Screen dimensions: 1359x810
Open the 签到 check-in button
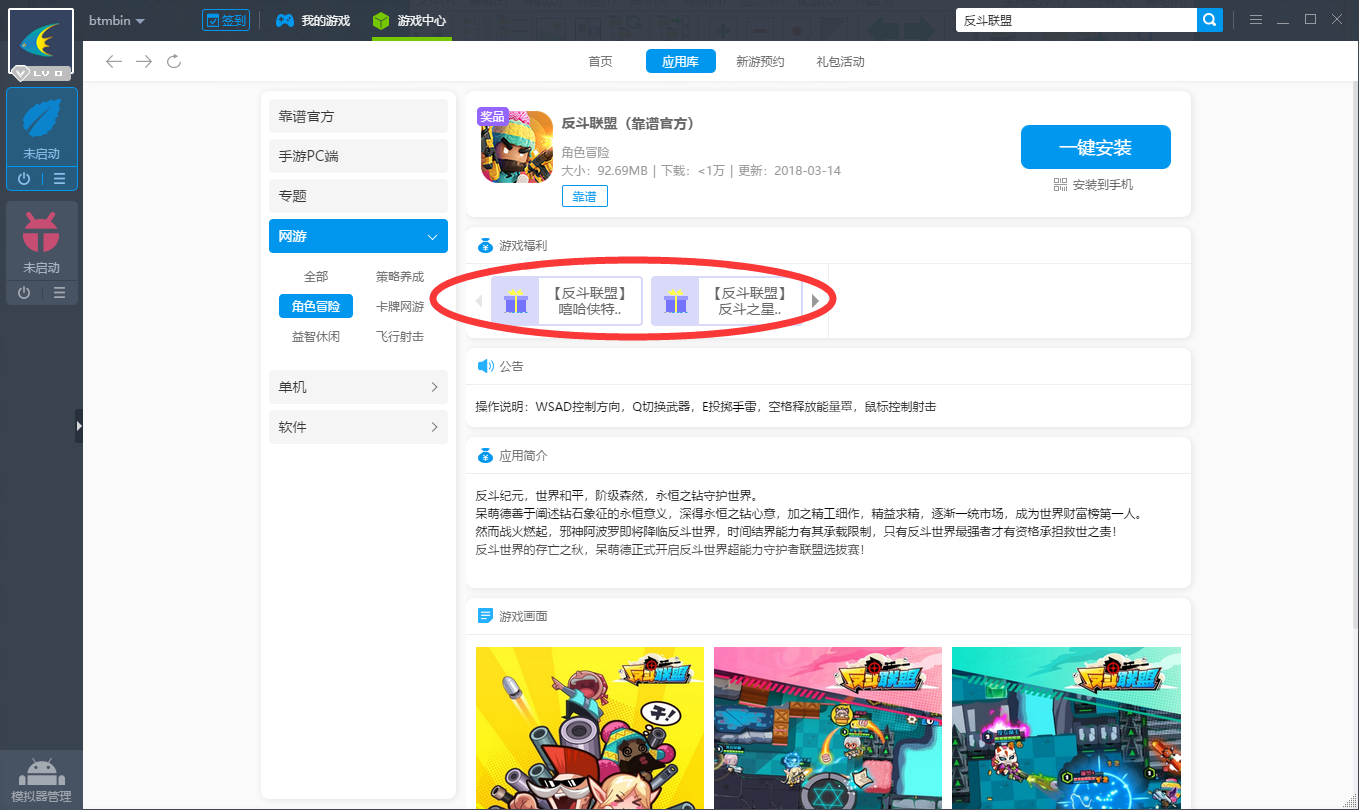226,20
